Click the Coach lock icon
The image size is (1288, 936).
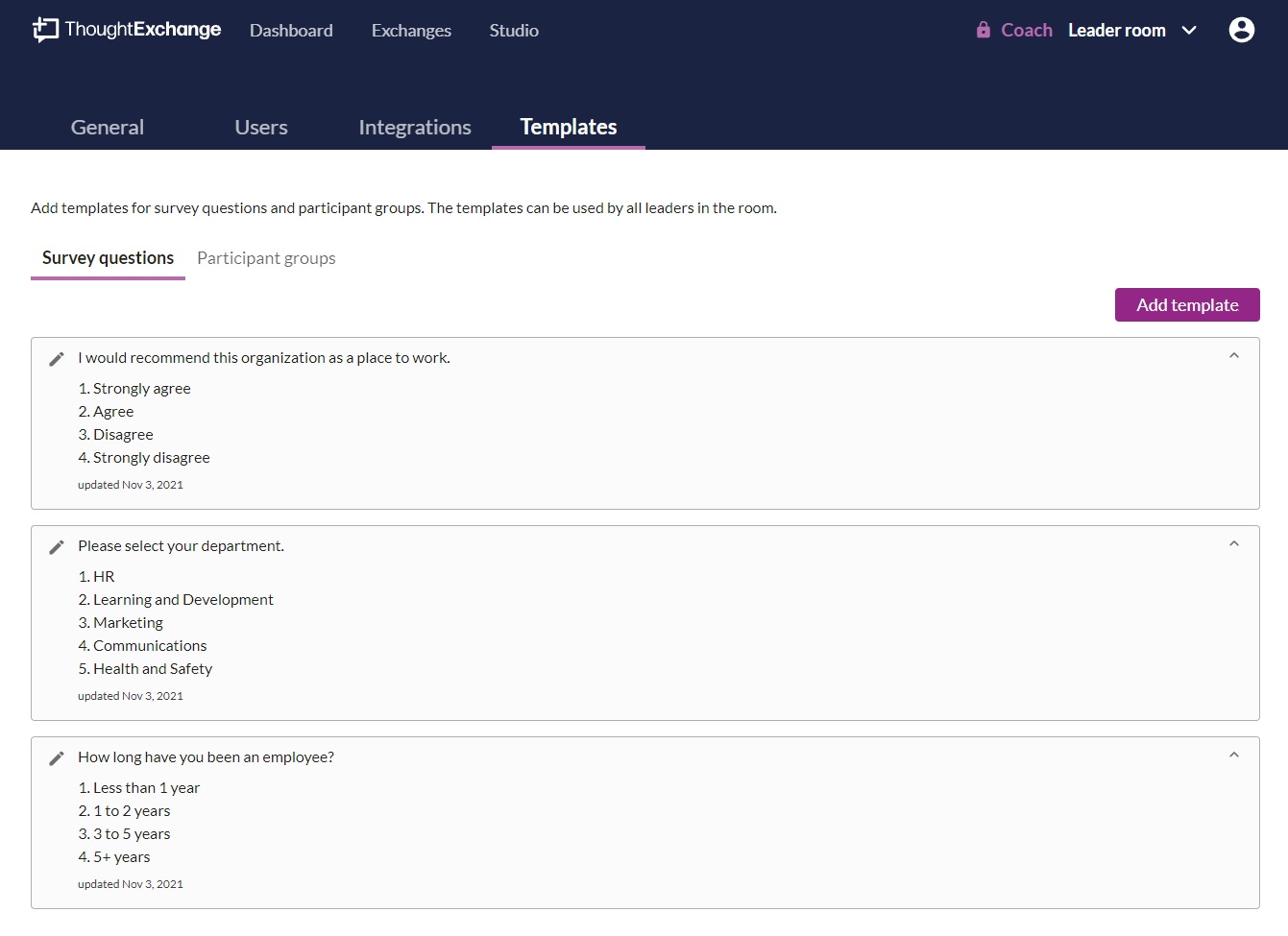coord(983,30)
